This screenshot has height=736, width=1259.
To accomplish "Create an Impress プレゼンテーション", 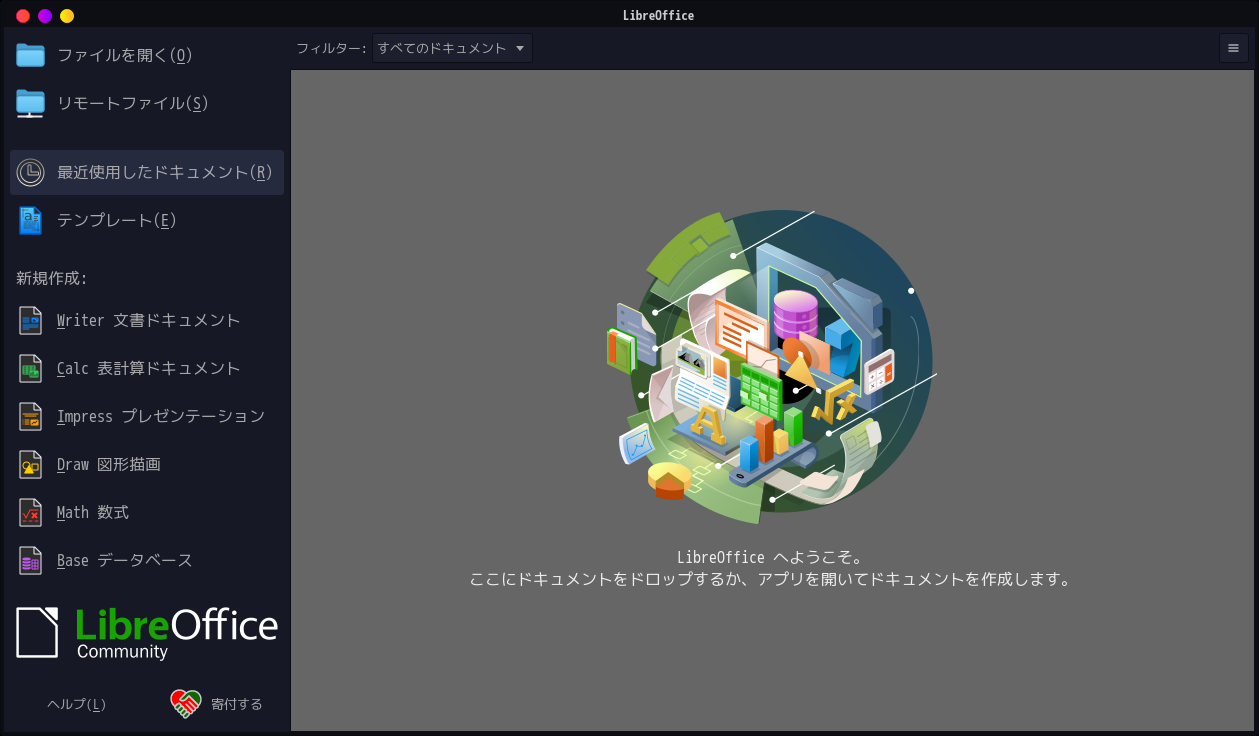I will click(x=147, y=416).
